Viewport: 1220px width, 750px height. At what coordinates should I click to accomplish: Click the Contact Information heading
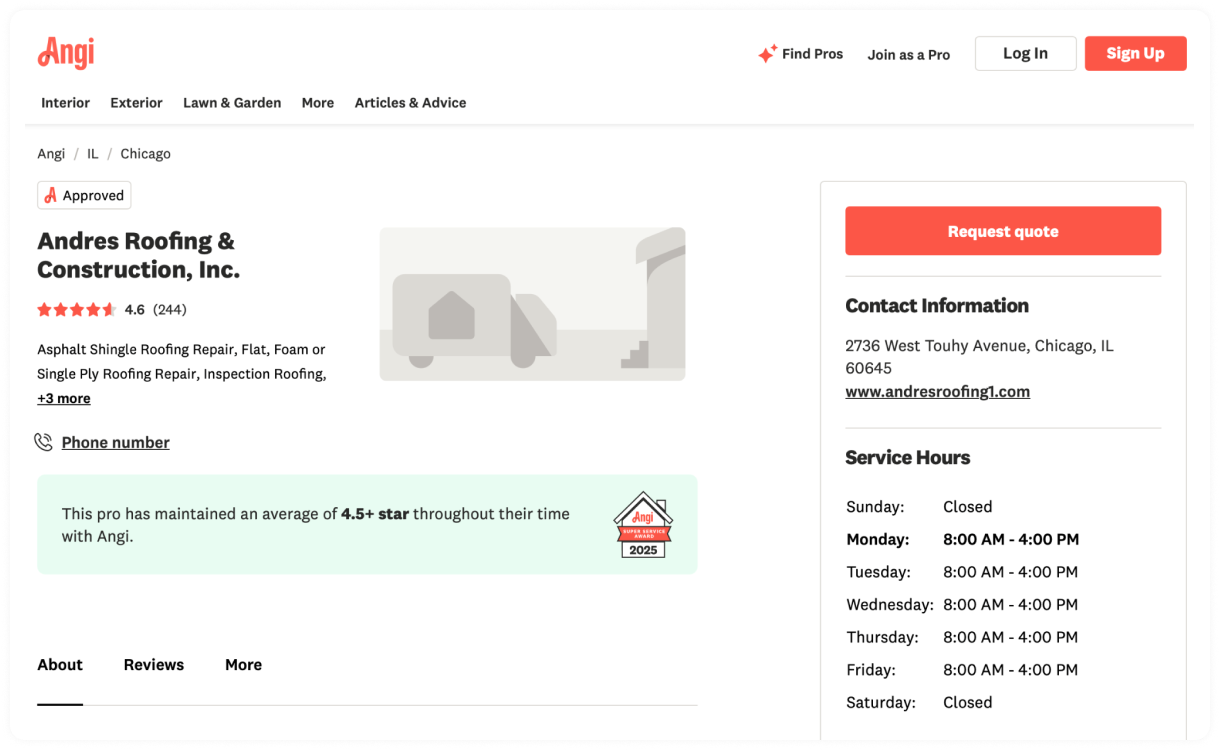tap(937, 306)
